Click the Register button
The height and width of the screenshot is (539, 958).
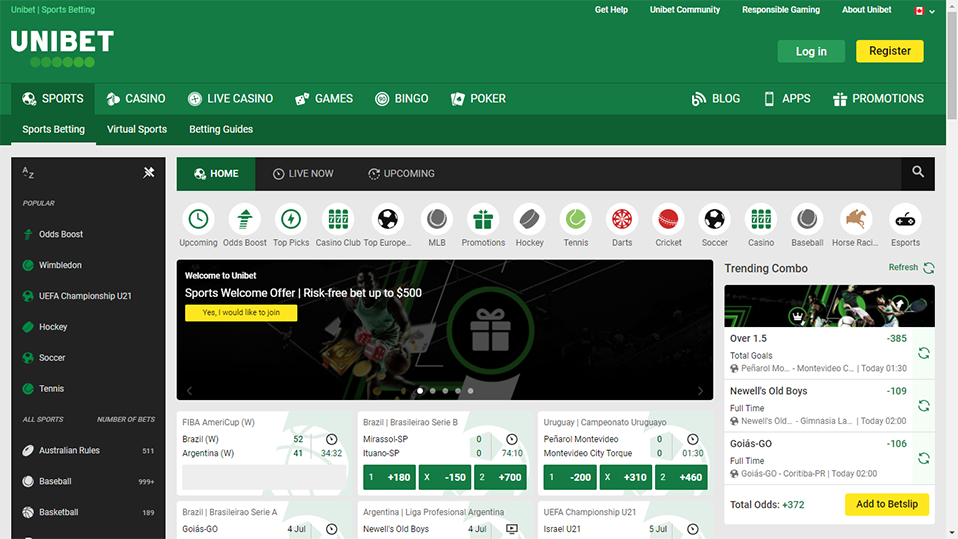[x=889, y=51]
